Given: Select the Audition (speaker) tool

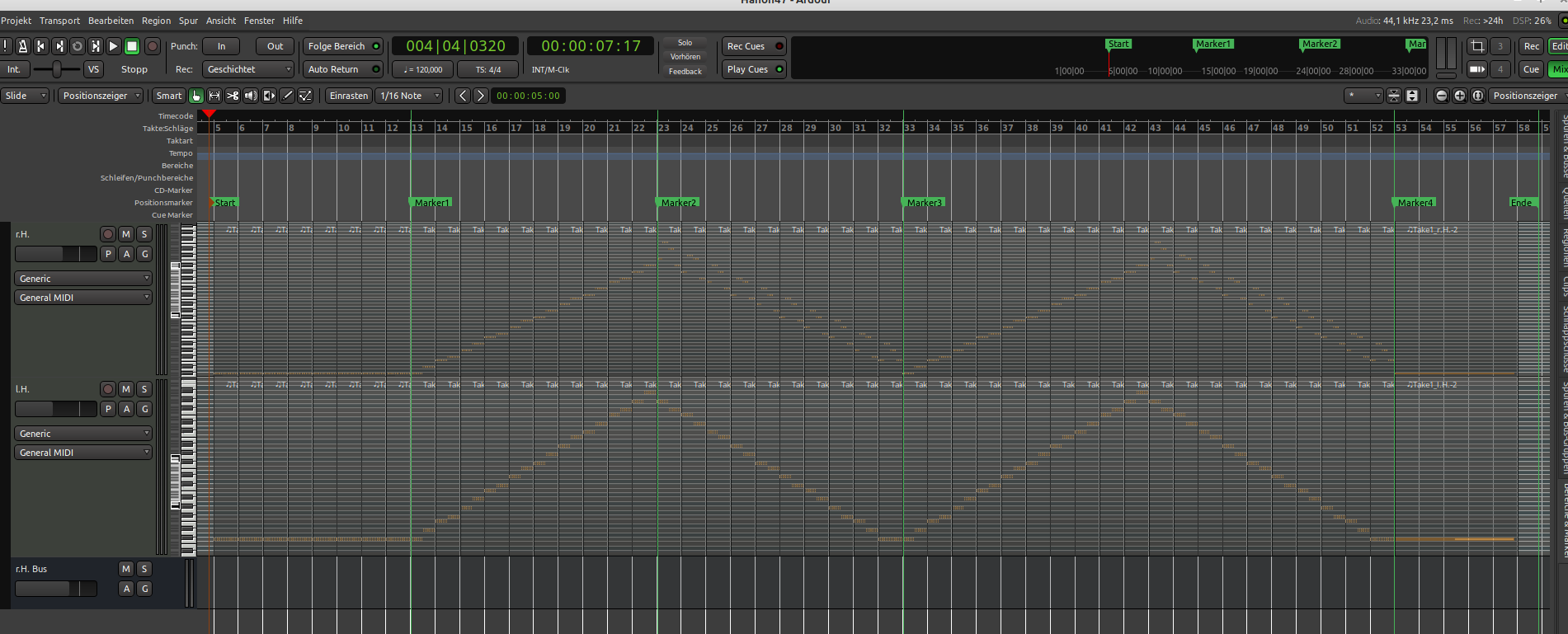Looking at the screenshot, I should pos(251,96).
